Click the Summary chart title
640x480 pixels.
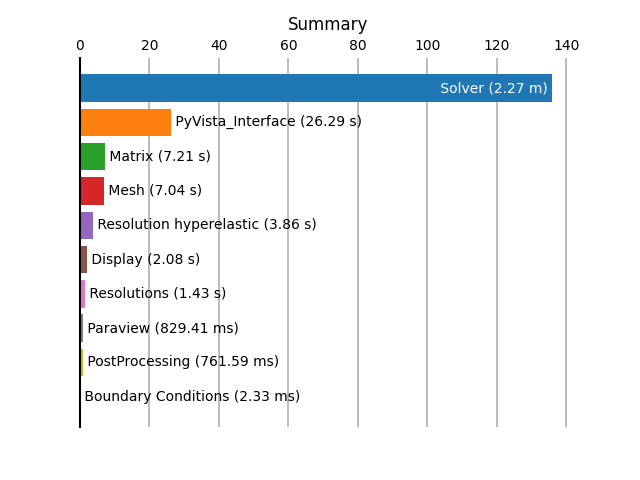tap(327, 24)
